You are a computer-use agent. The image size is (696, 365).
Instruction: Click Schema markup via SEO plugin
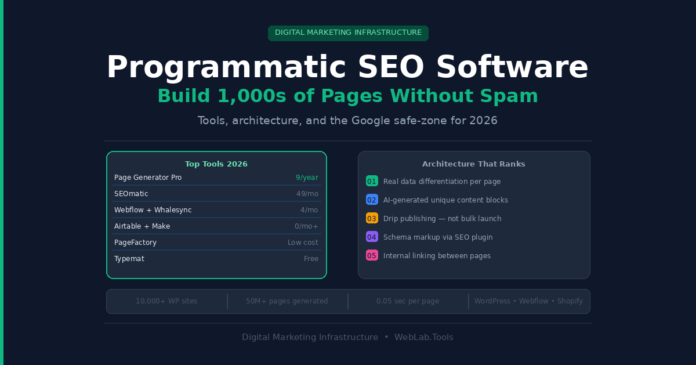click(438, 237)
